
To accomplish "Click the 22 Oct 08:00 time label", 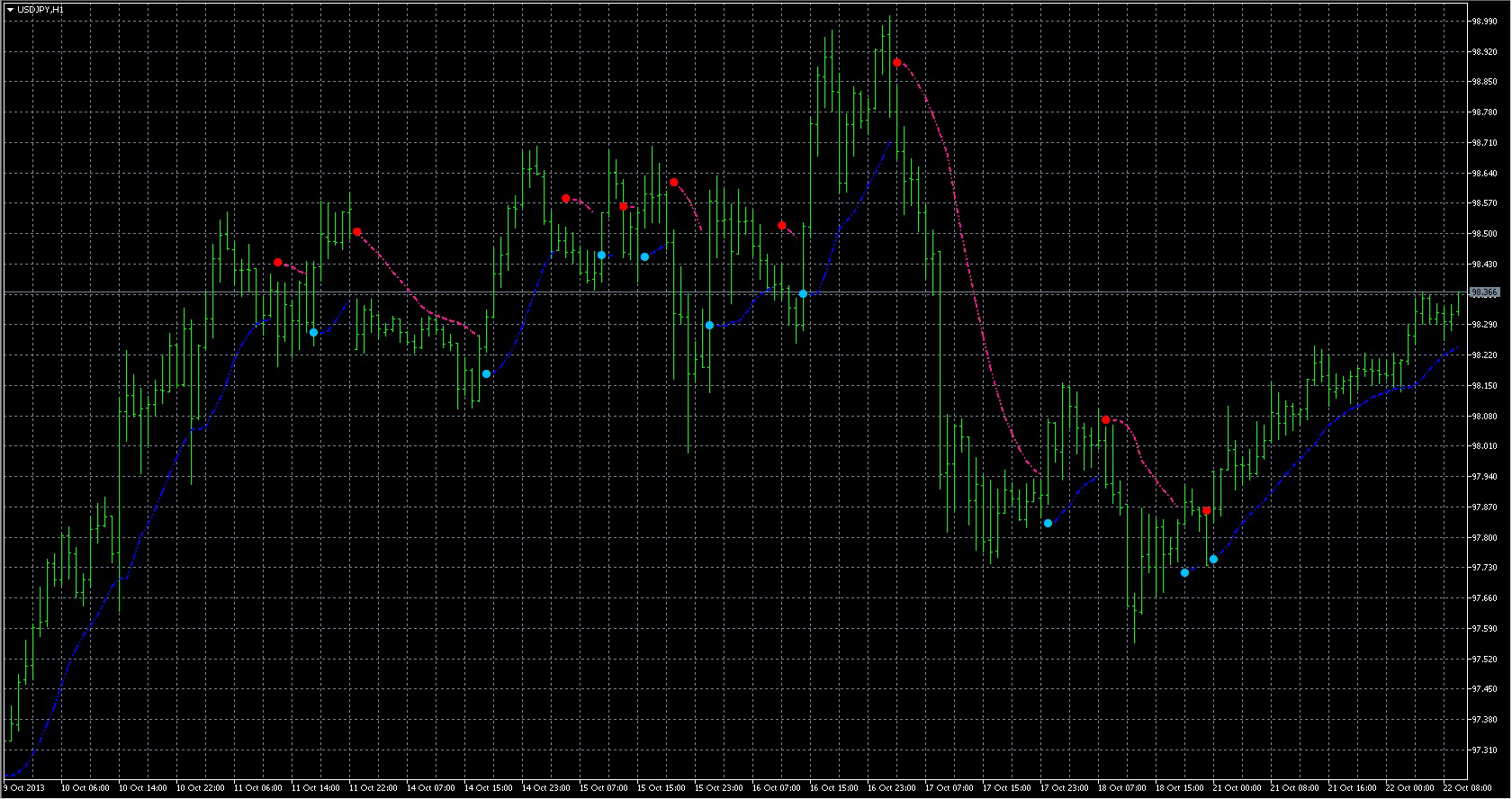I will 1467,788.
